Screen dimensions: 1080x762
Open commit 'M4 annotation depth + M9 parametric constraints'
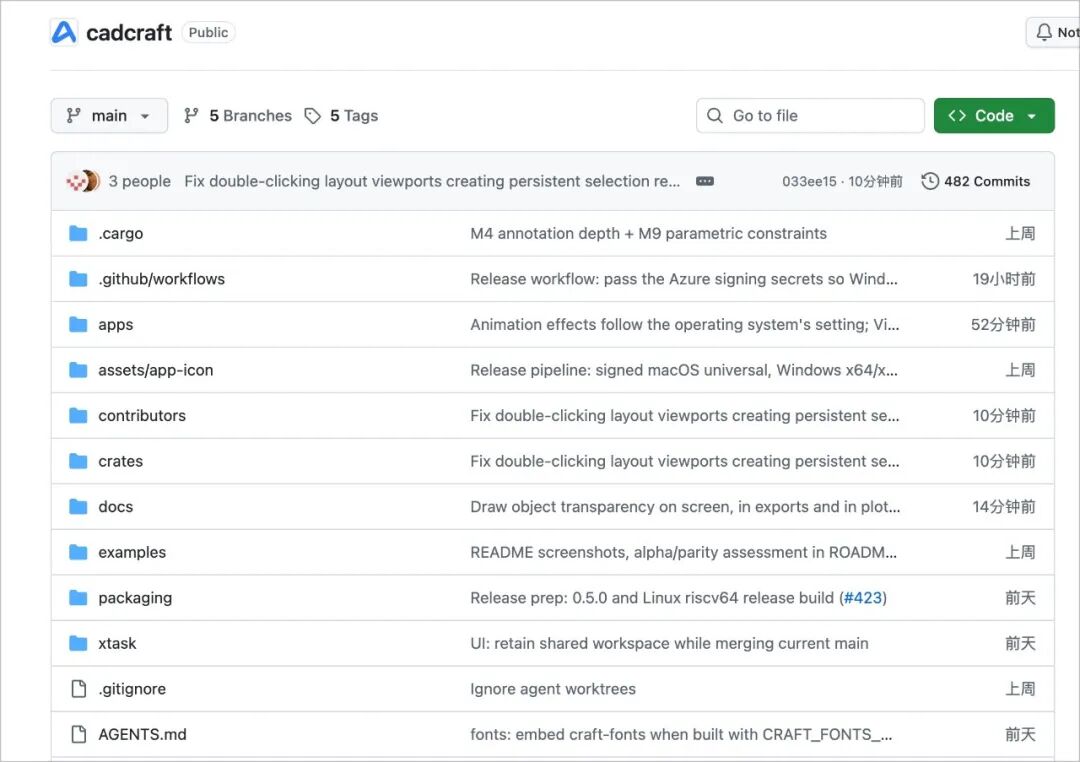(x=648, y=234)
